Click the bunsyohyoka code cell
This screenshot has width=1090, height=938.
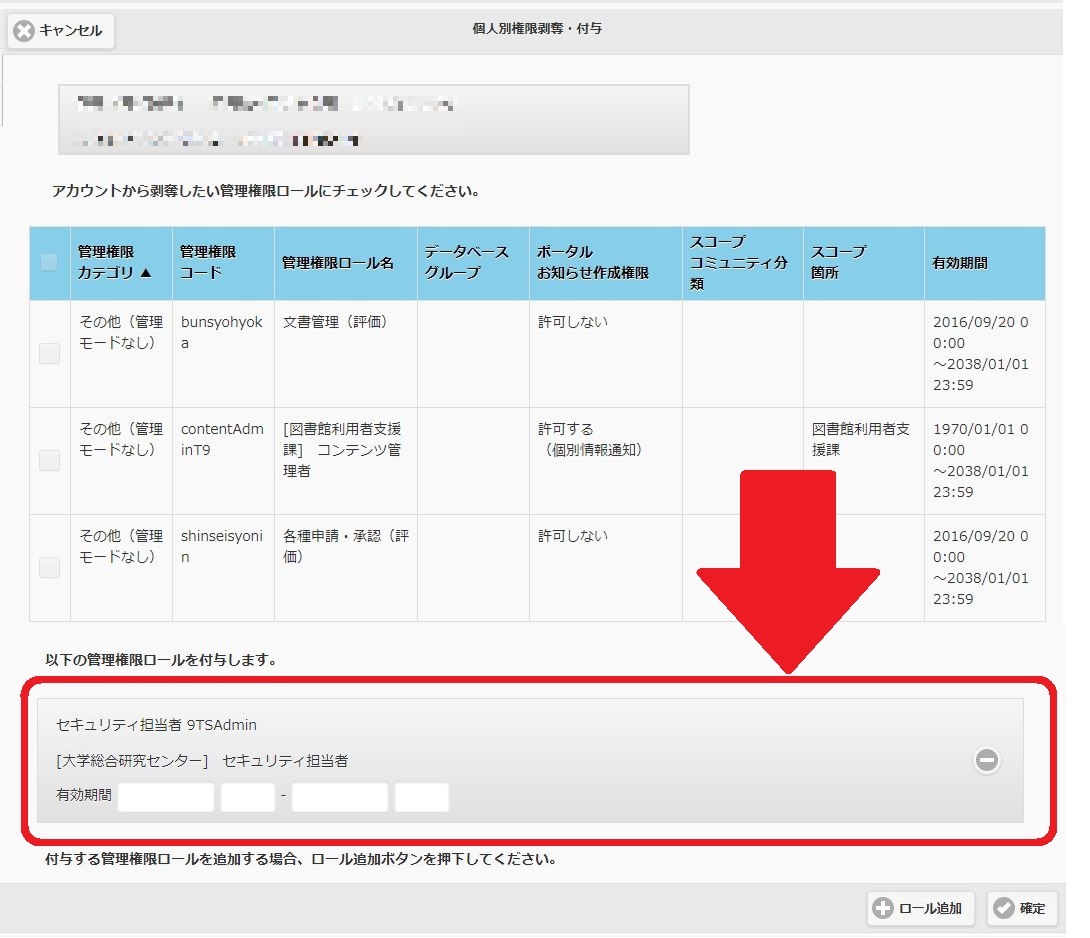tap(223, 354)
